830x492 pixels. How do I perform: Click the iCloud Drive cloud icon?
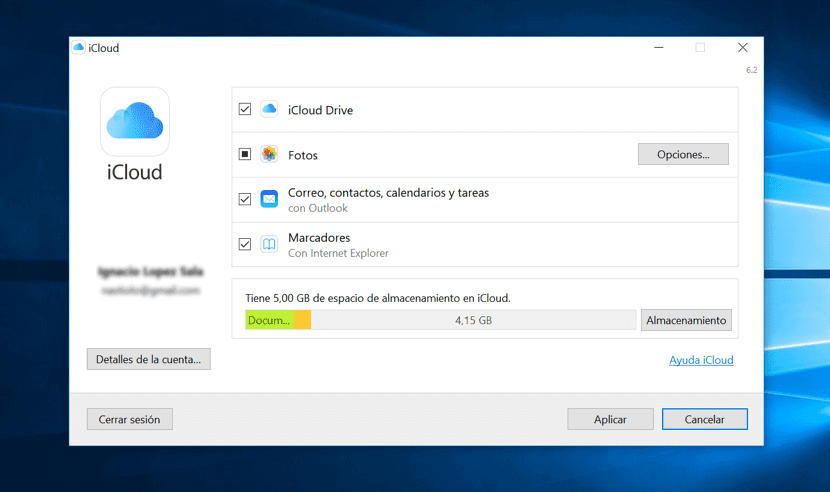269,109
